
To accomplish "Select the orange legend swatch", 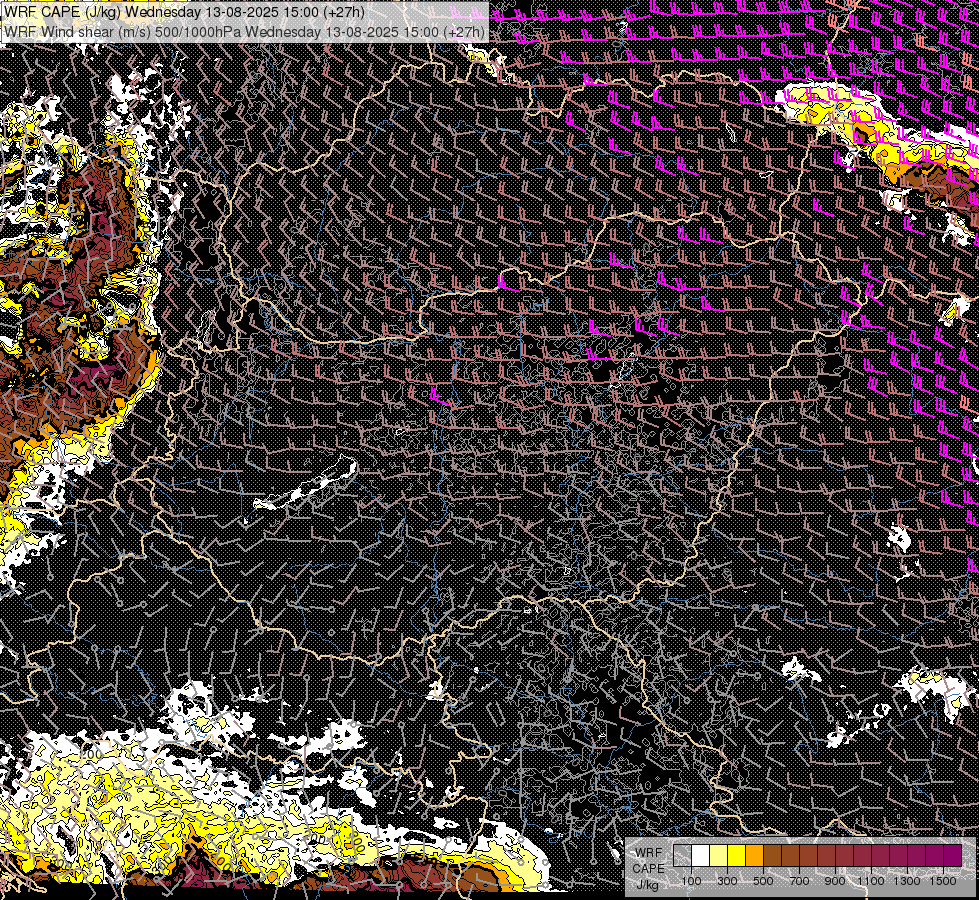I will [754, 856].
